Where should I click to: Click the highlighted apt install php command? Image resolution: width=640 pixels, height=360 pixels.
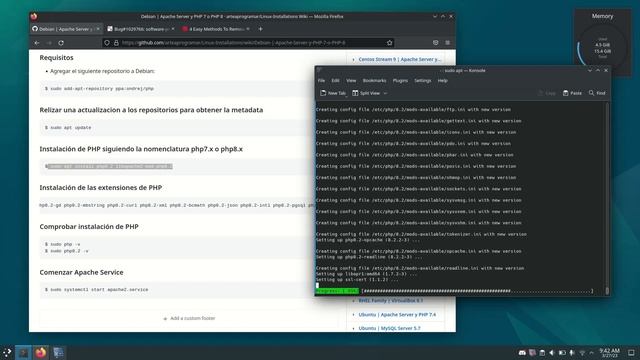pos(110,167)
